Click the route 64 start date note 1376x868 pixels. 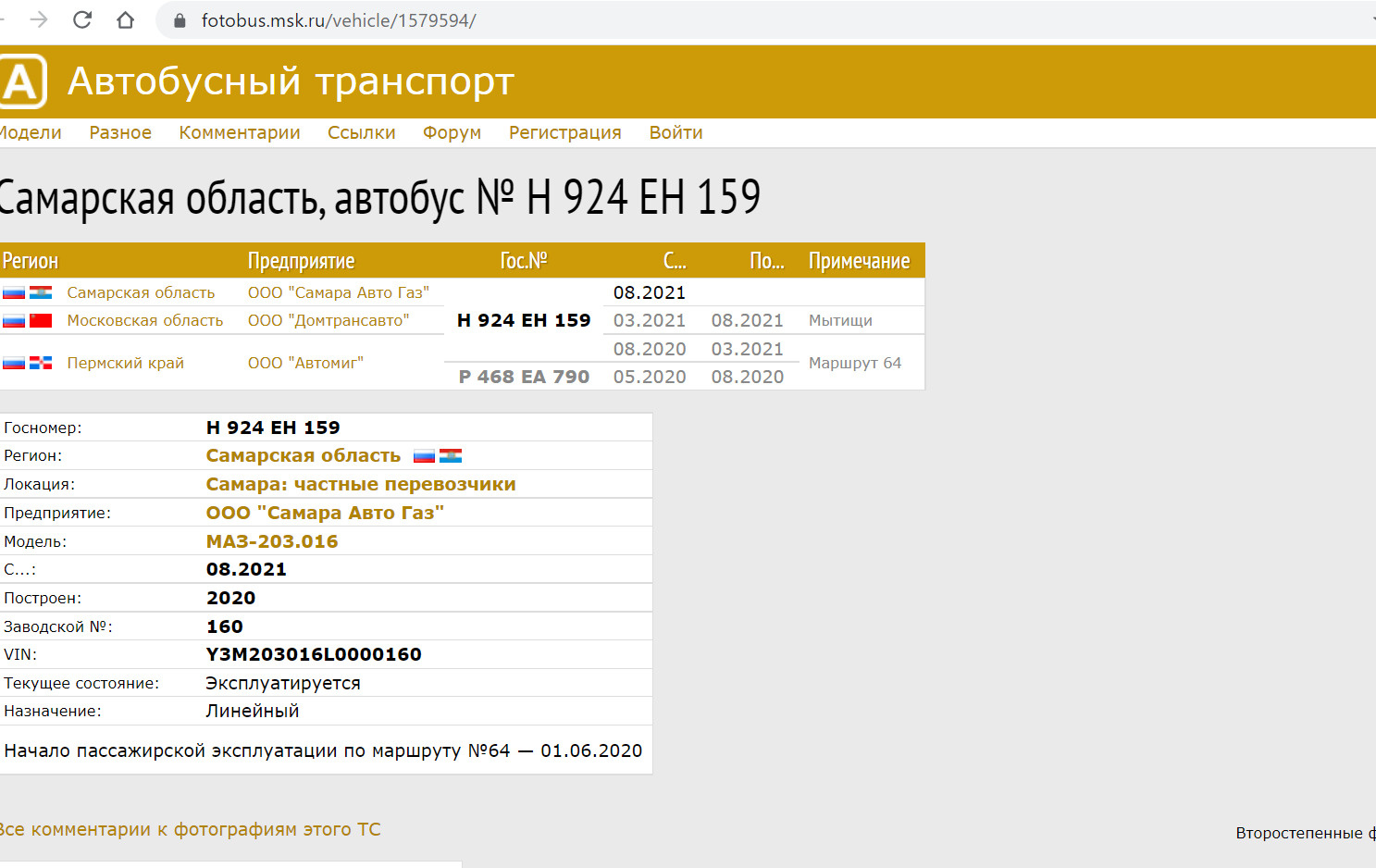323,750
